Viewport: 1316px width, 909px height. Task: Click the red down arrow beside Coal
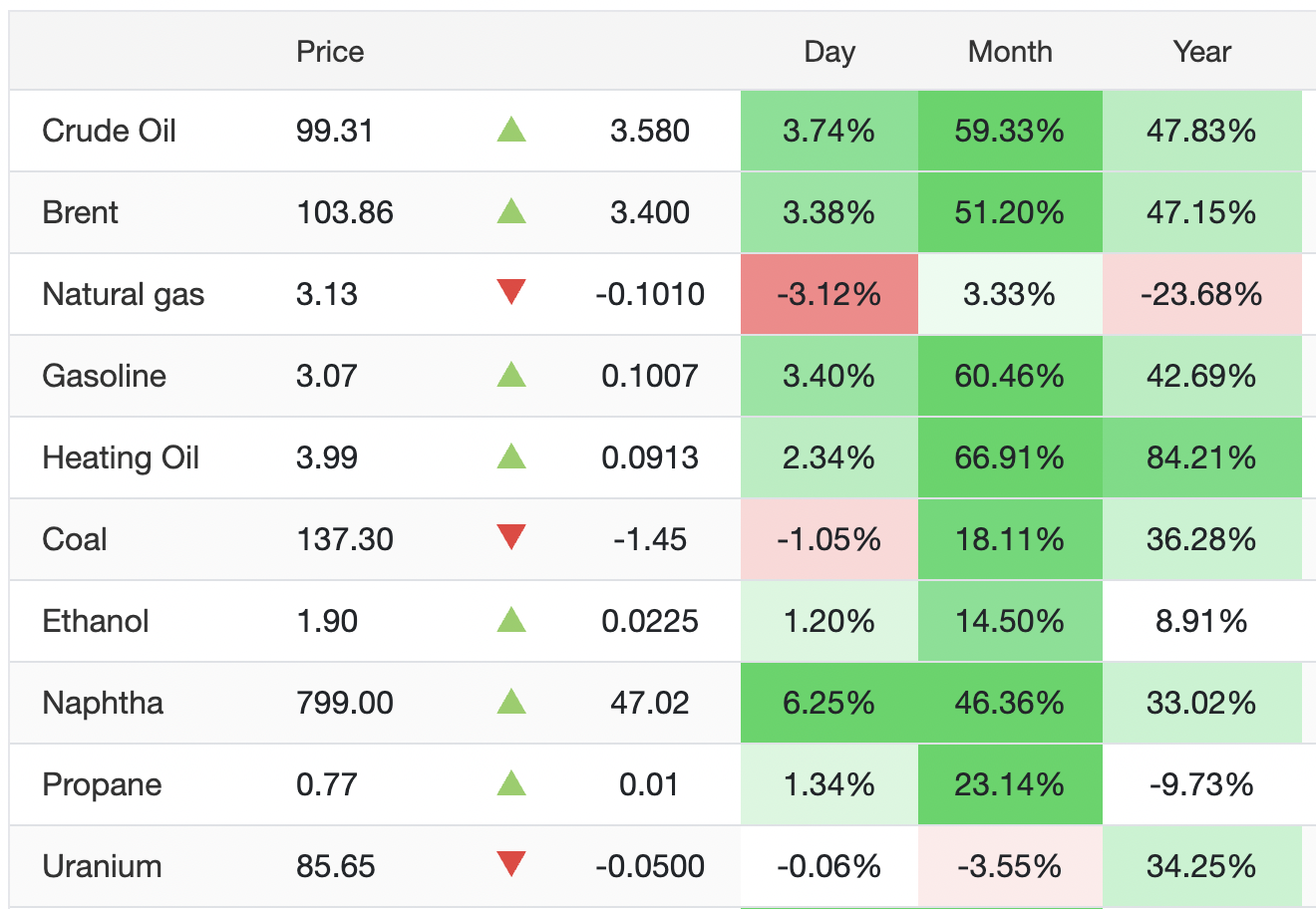point(511,538)
